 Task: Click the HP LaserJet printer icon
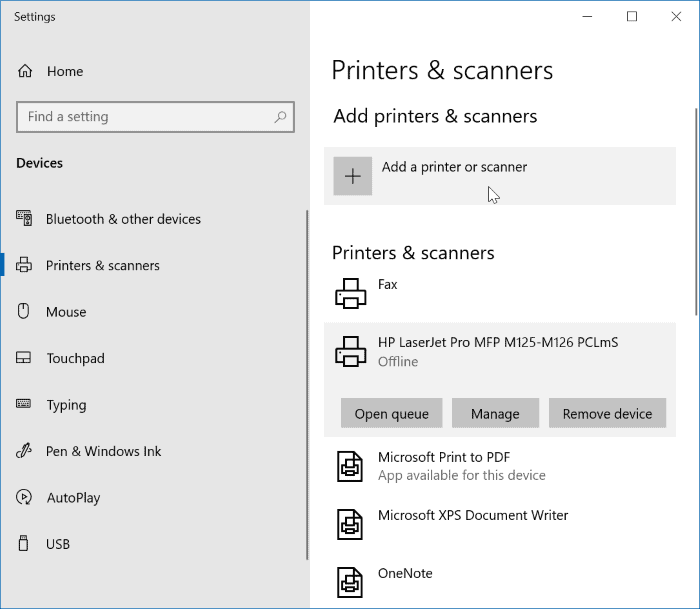coord(350,351)
